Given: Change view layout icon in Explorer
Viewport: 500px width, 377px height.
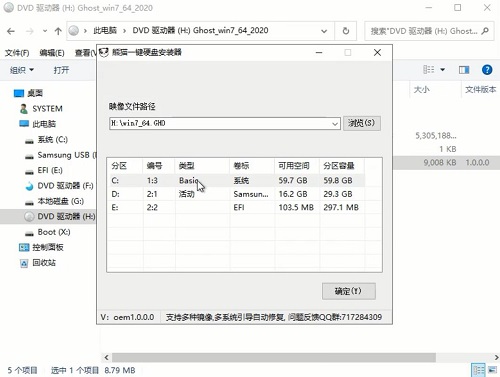Looking at the screenshot, I should tap(429, 69).
